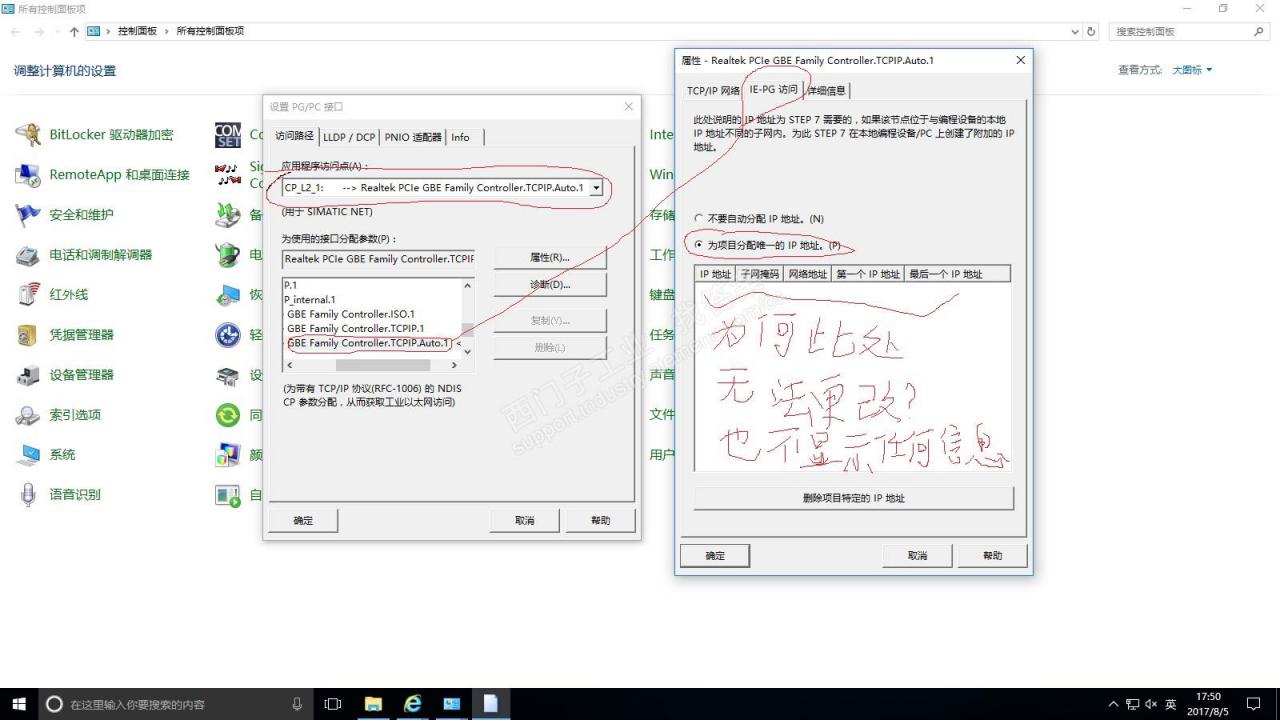Viewport: 1280px width, 720px height.
Task: Click 属性(R)... button
Action: pyautogui.click(x=550, y=258)
